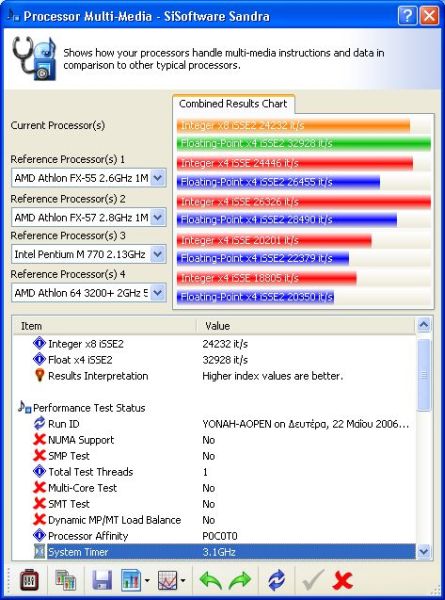Click the help question mark button
The height and width of the screenshot is (600, 445).
tap(408, 16)
